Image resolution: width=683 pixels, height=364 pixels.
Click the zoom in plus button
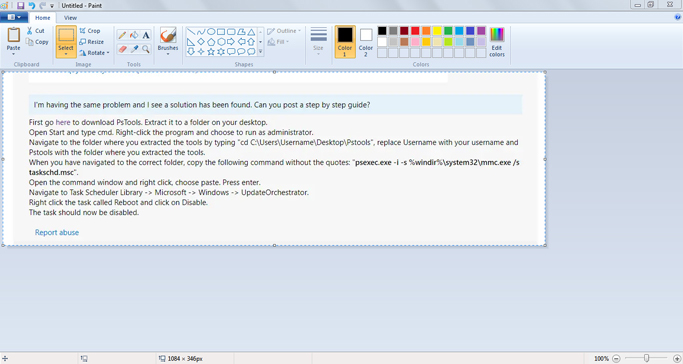[x=676, y=358]
